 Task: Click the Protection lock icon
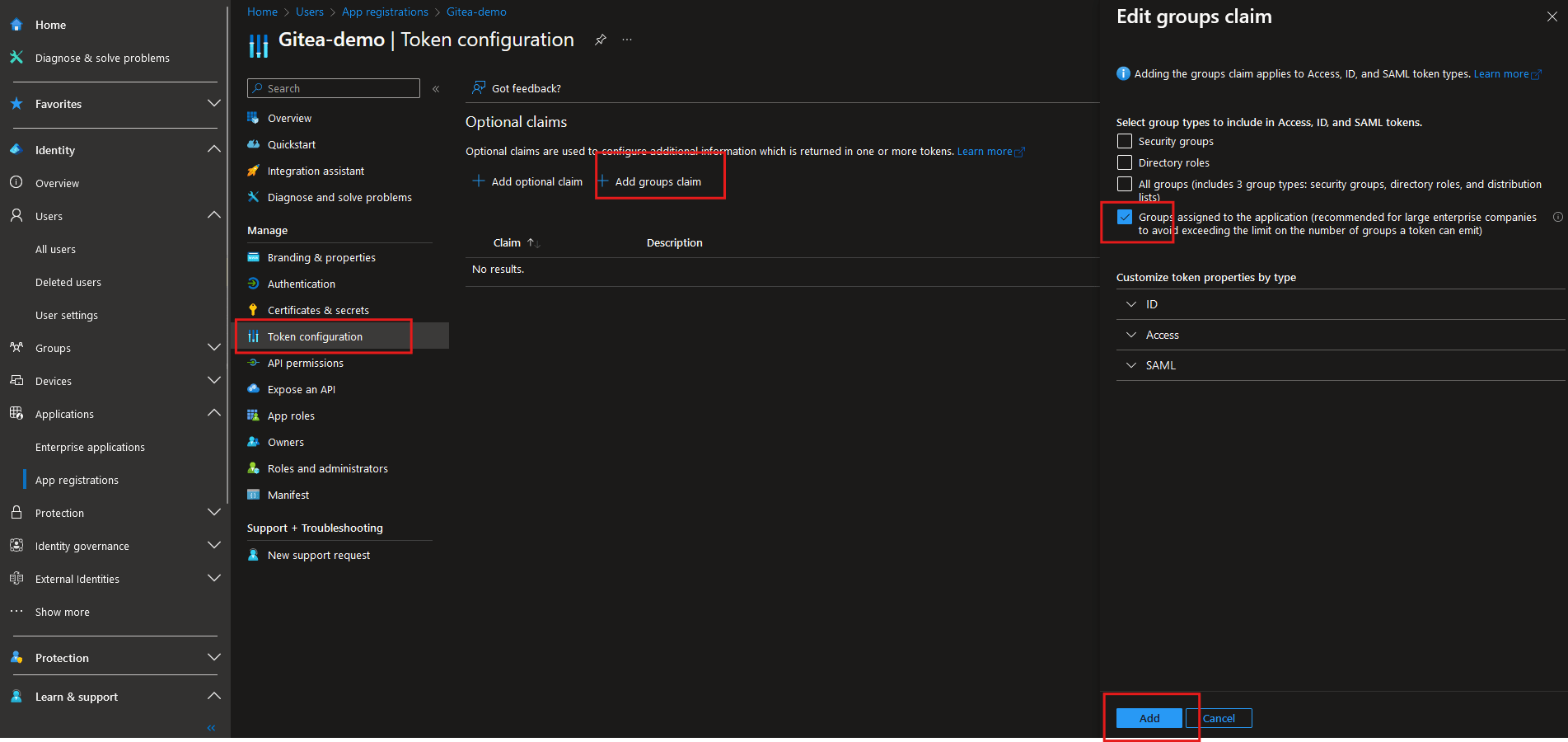click(x=16, y=513)
